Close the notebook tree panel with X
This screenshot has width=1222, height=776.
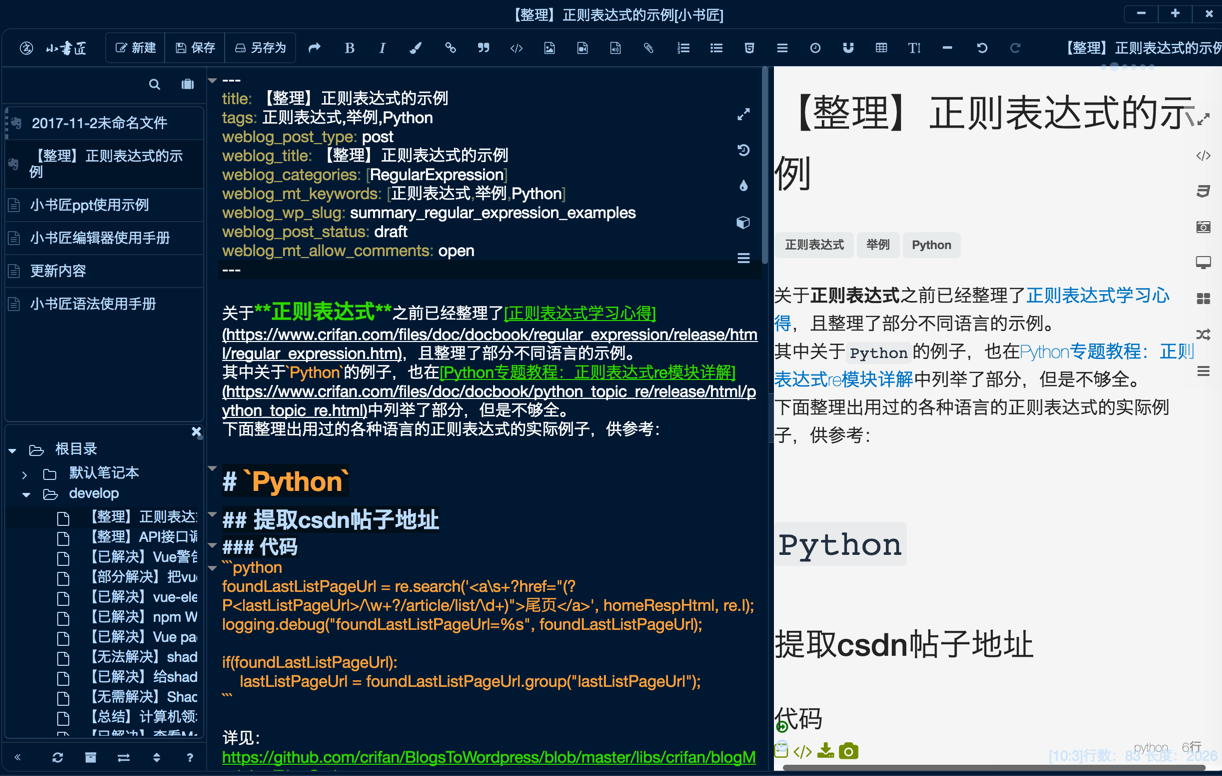(196, 432)
